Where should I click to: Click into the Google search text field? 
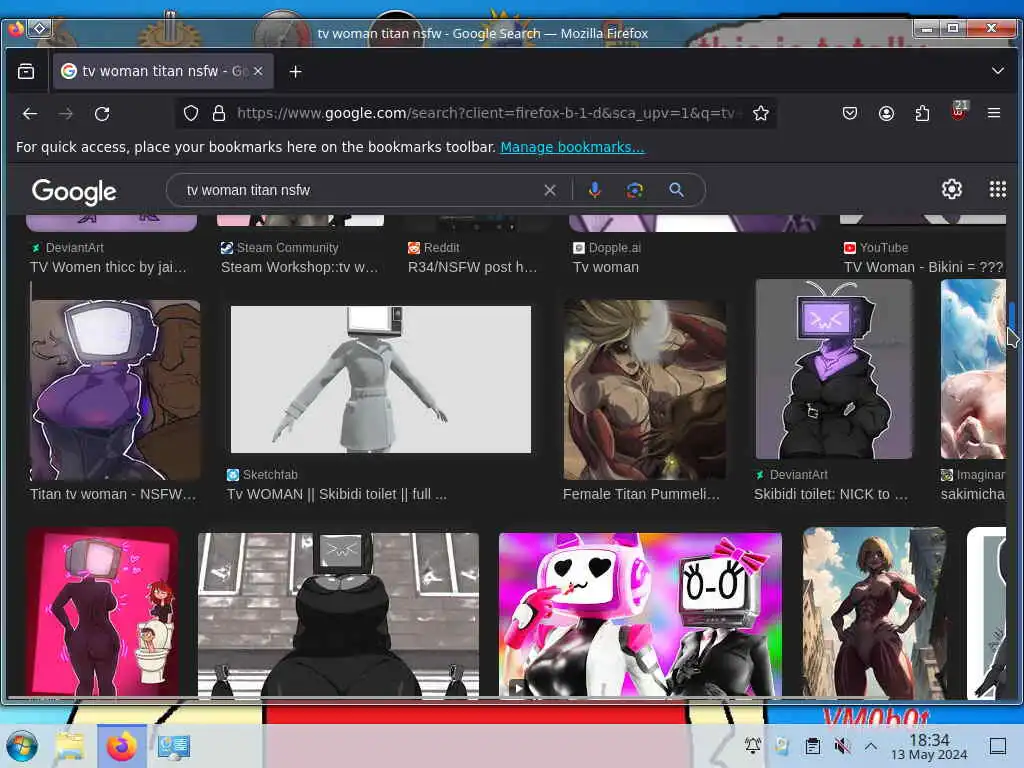[359, 190]
